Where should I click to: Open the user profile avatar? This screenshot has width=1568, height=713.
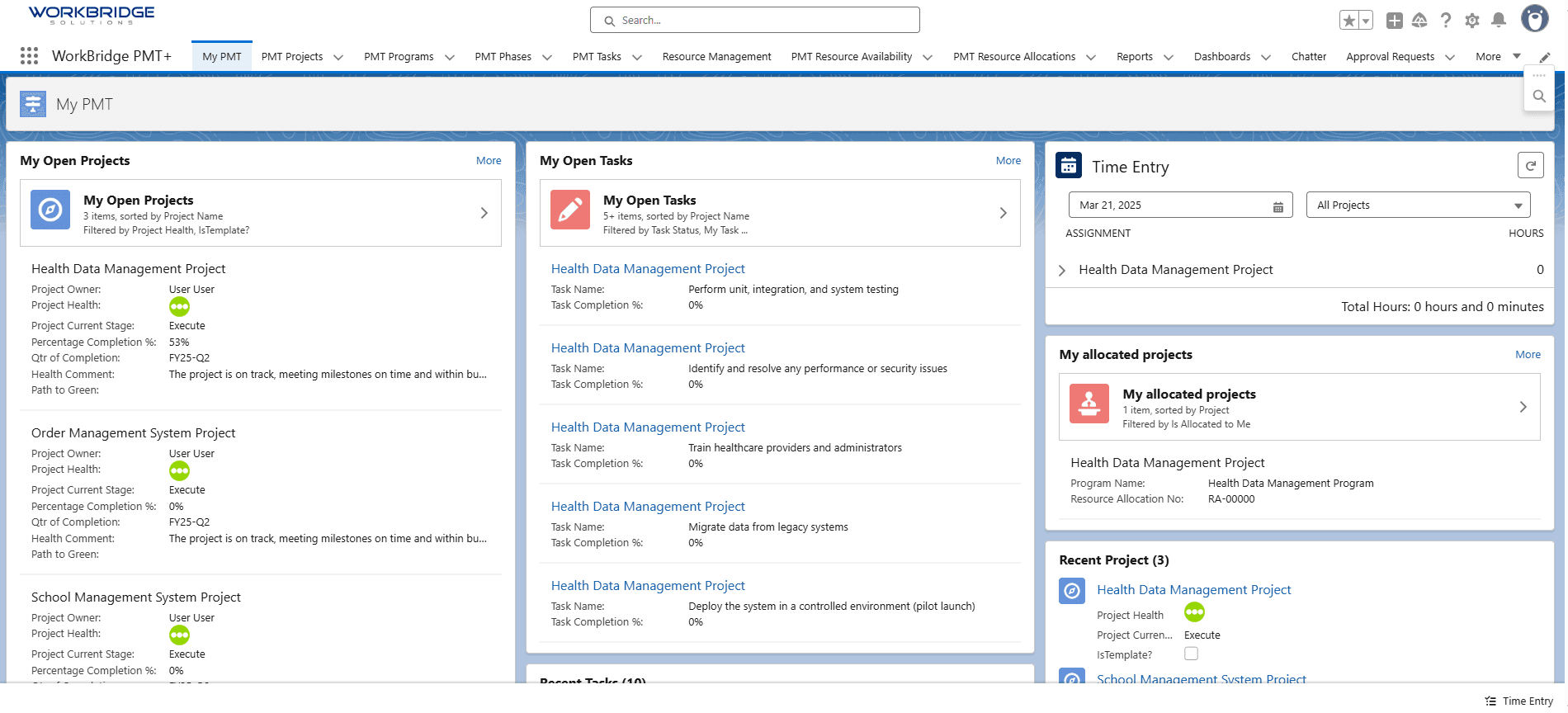pos(1535,18)
